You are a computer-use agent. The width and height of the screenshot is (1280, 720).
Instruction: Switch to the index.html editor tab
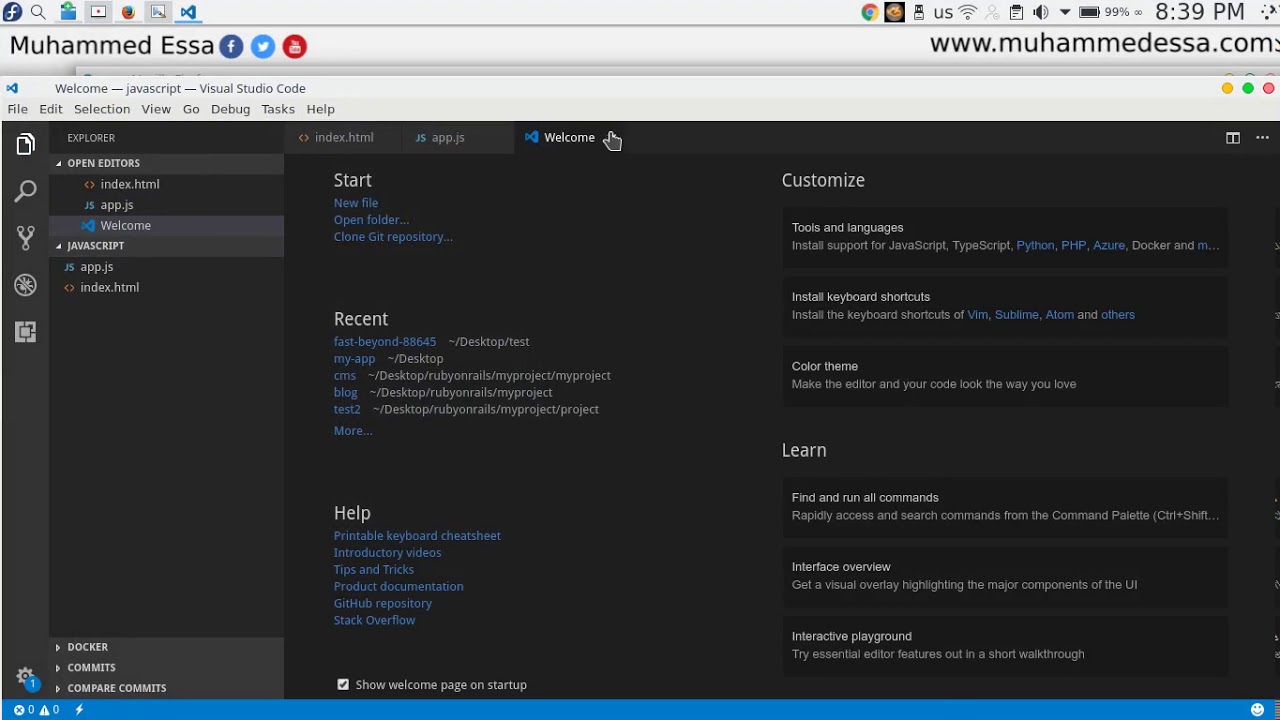(x=343, y=138)
